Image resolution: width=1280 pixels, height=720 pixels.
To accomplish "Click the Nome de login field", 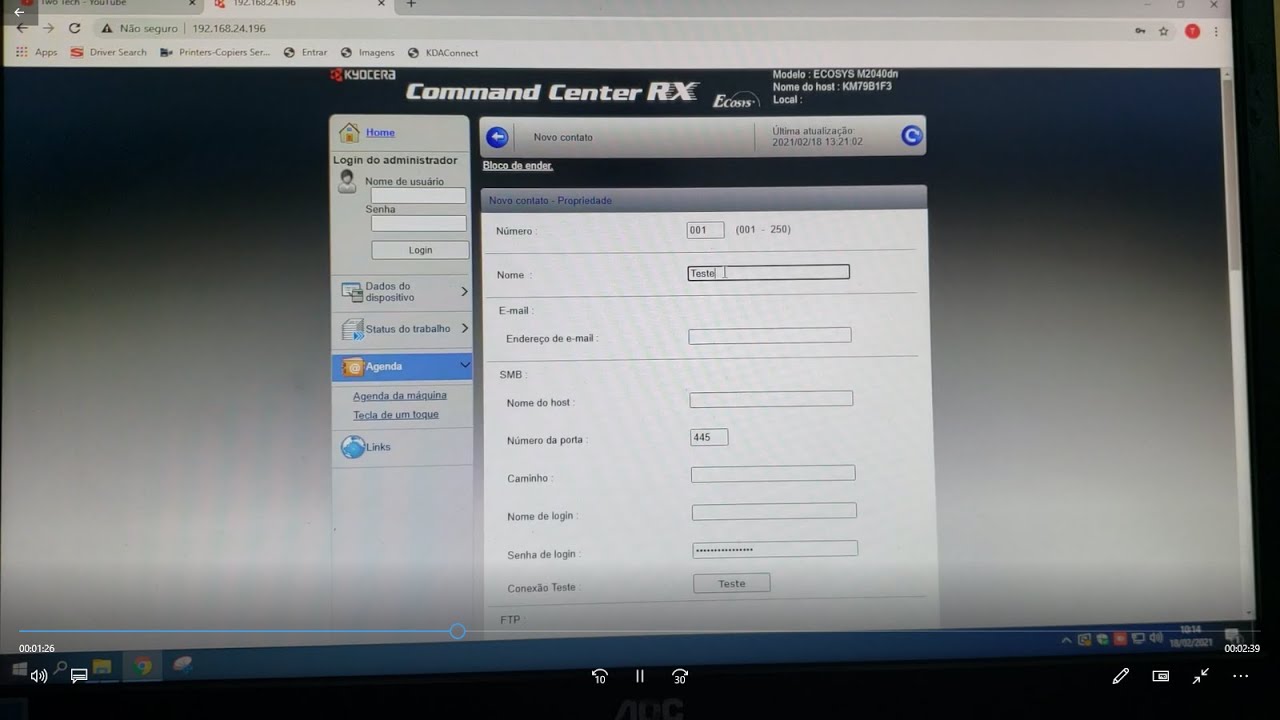I will 774,511.
